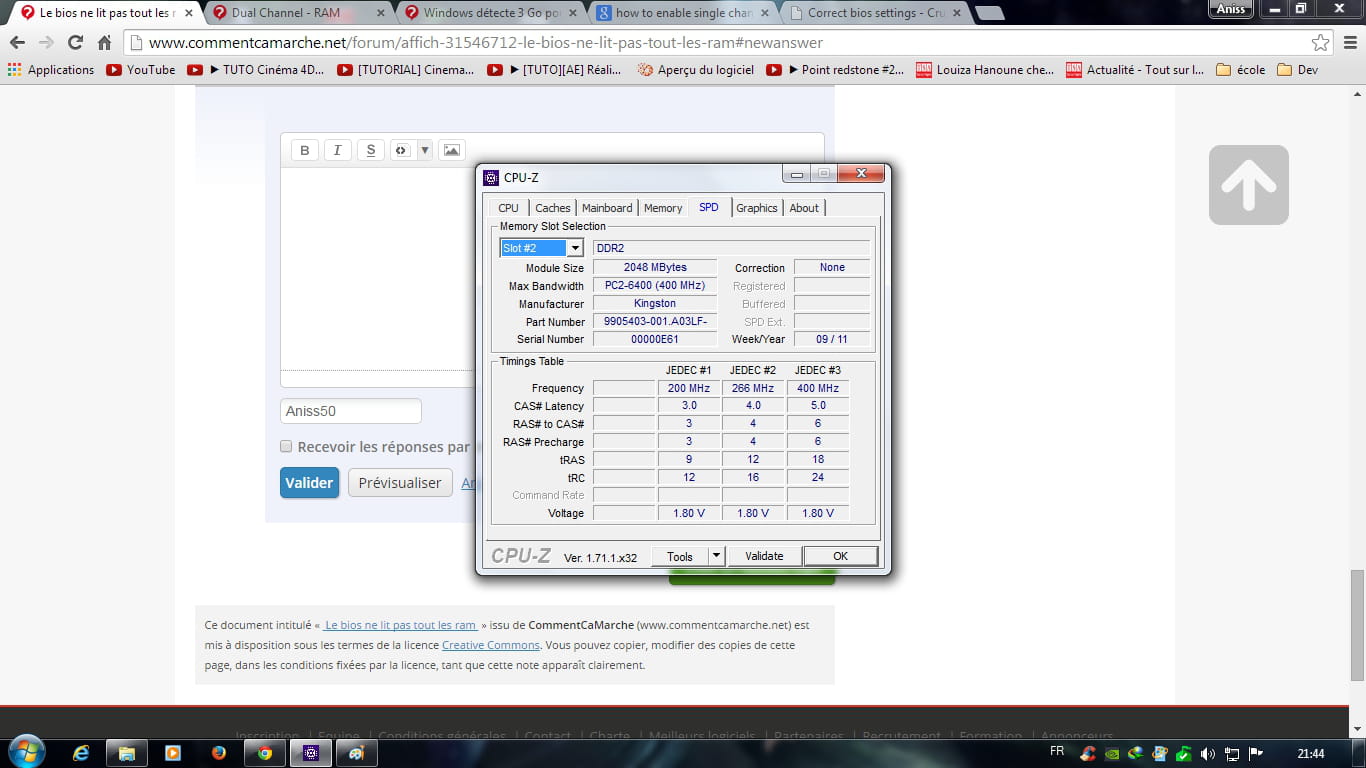Select the 9905403-001.A03LF- part number value

(x=655, y=322)
